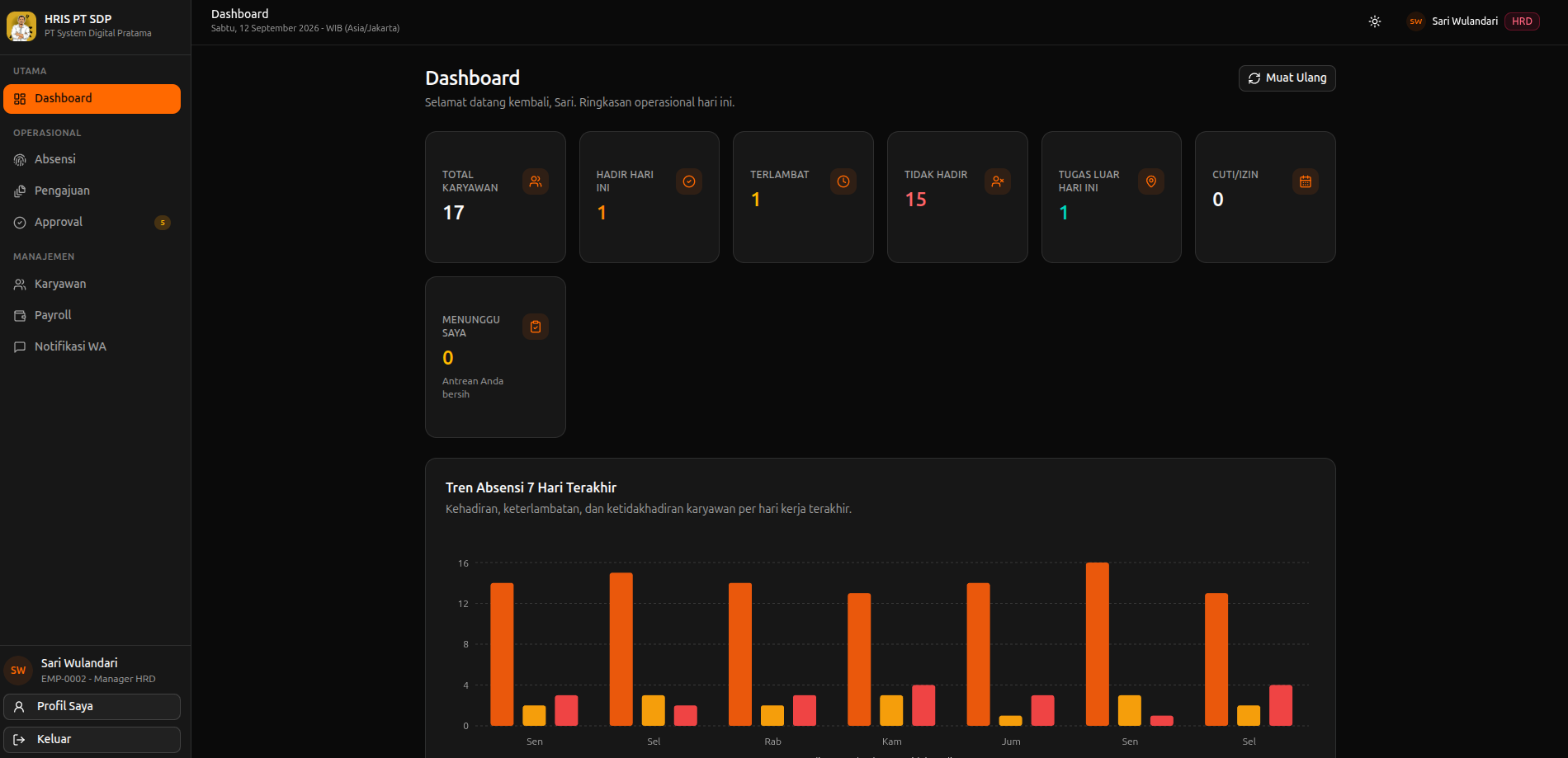Click the HRIS PT SDP logo icon
Image resolution: width=1568 pixels, height=758 pixels.
tap(21, 26)
